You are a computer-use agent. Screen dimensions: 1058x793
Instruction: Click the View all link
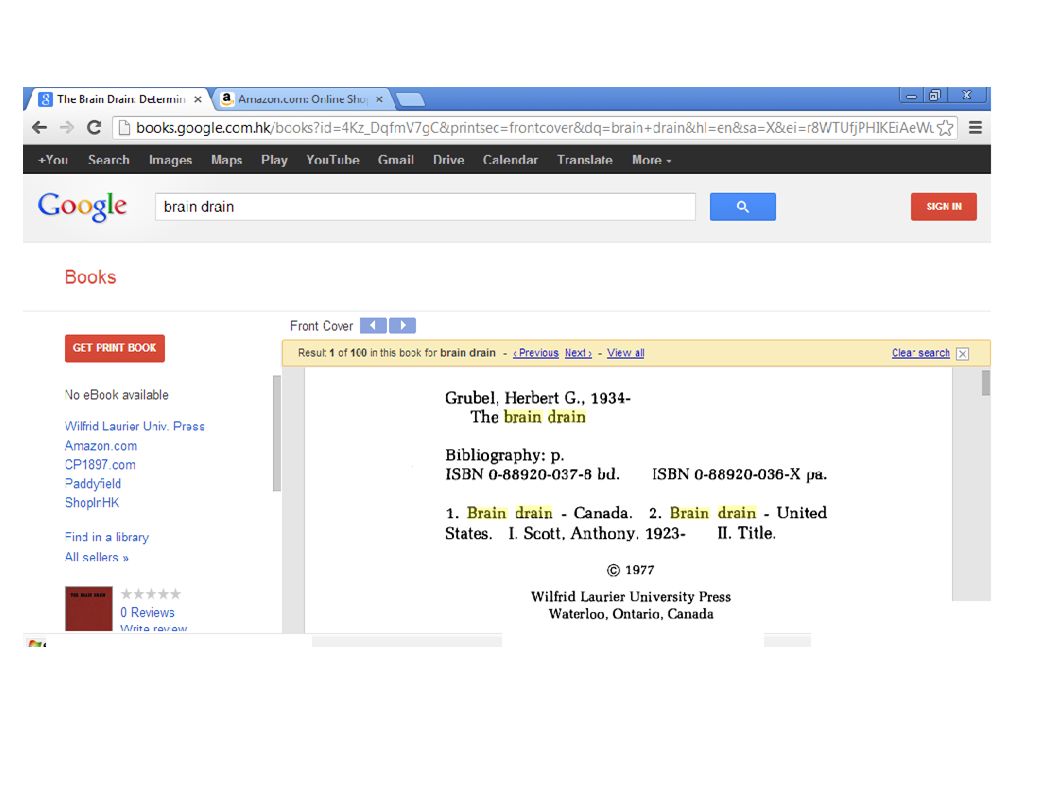pyautogui.click(x=625, y=353)
